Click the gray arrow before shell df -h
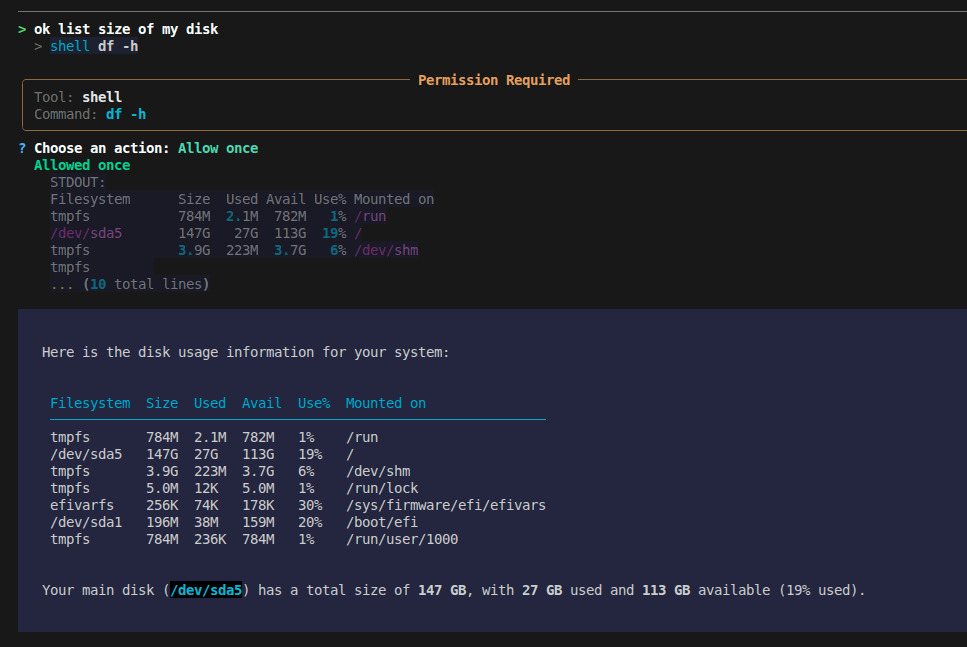This screenshot has width=967, height=647. pyautogui.click(x=38, y=47)
